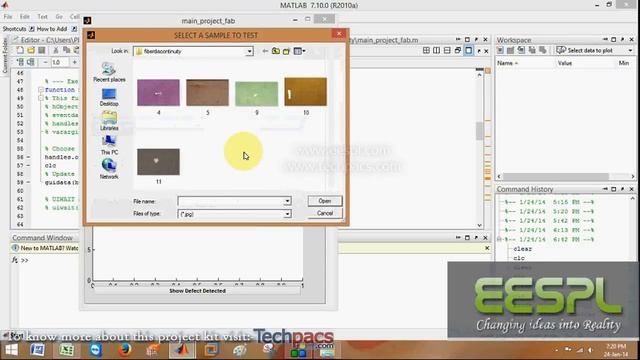This screenshot has width=640, height=360.
Task: Select 'clc' in Command History
Action: tap(519, 258)
